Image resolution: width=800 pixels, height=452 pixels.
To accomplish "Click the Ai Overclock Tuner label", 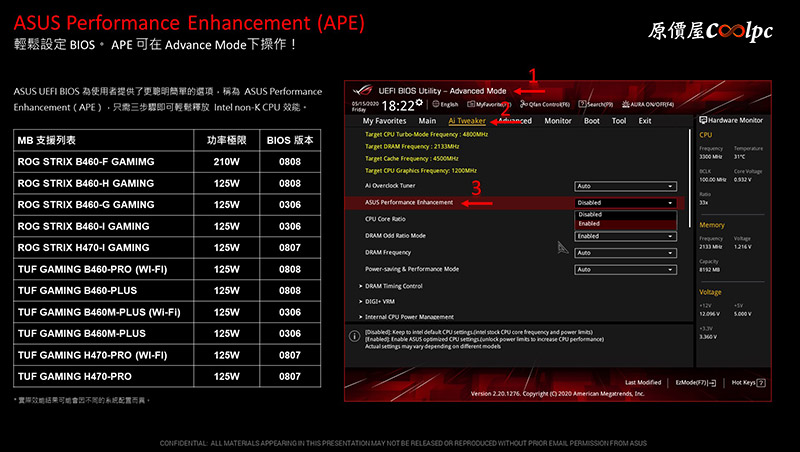I will coord(390,186).
